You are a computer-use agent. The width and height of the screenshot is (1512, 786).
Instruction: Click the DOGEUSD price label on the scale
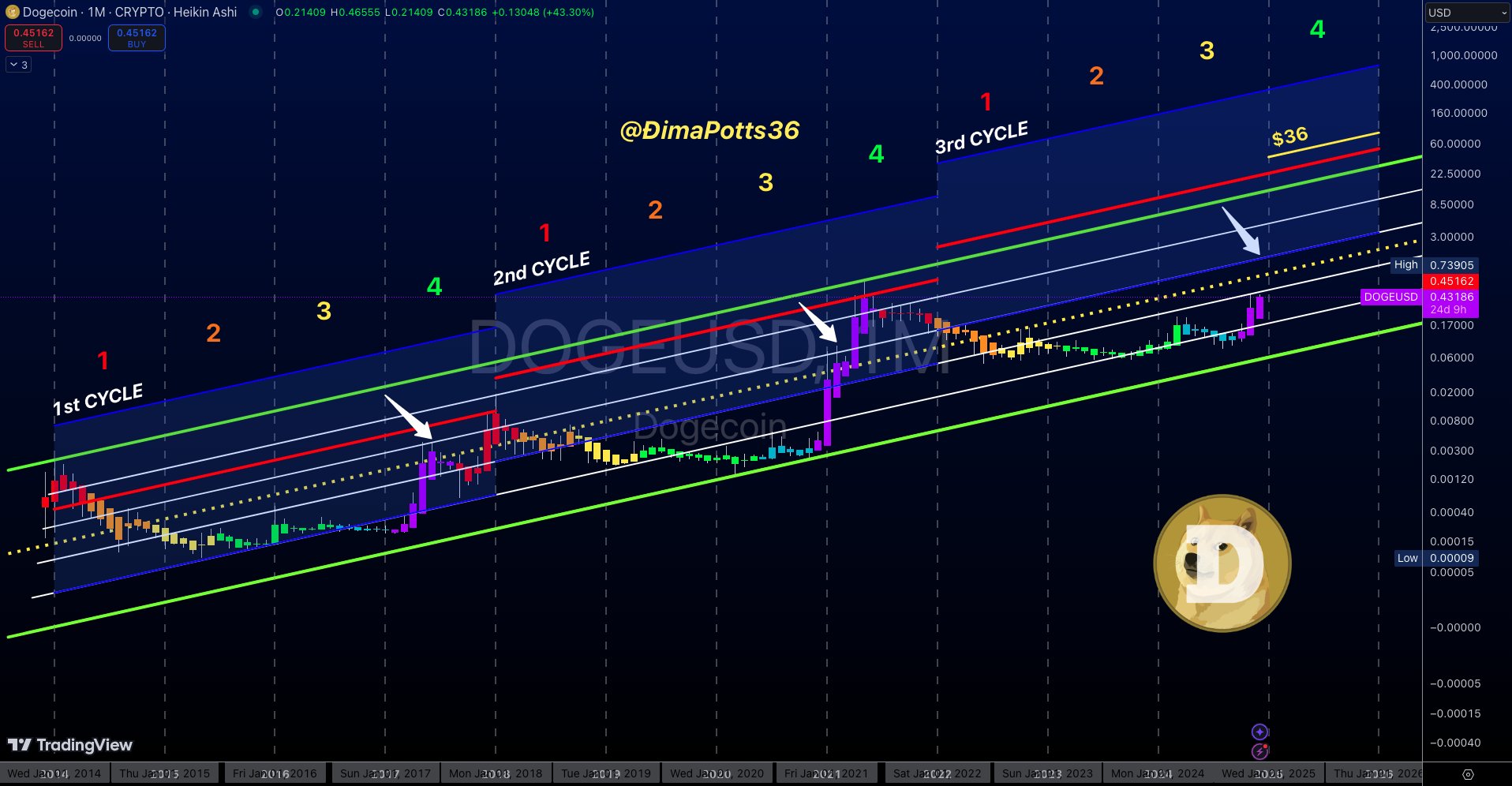(x=1390, y=297)
